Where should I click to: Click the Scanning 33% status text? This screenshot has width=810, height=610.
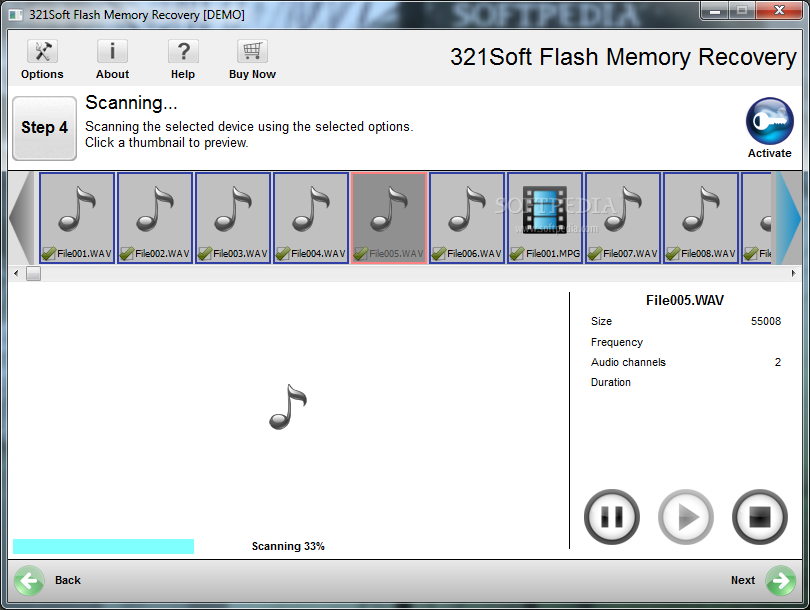coord(288,546)
